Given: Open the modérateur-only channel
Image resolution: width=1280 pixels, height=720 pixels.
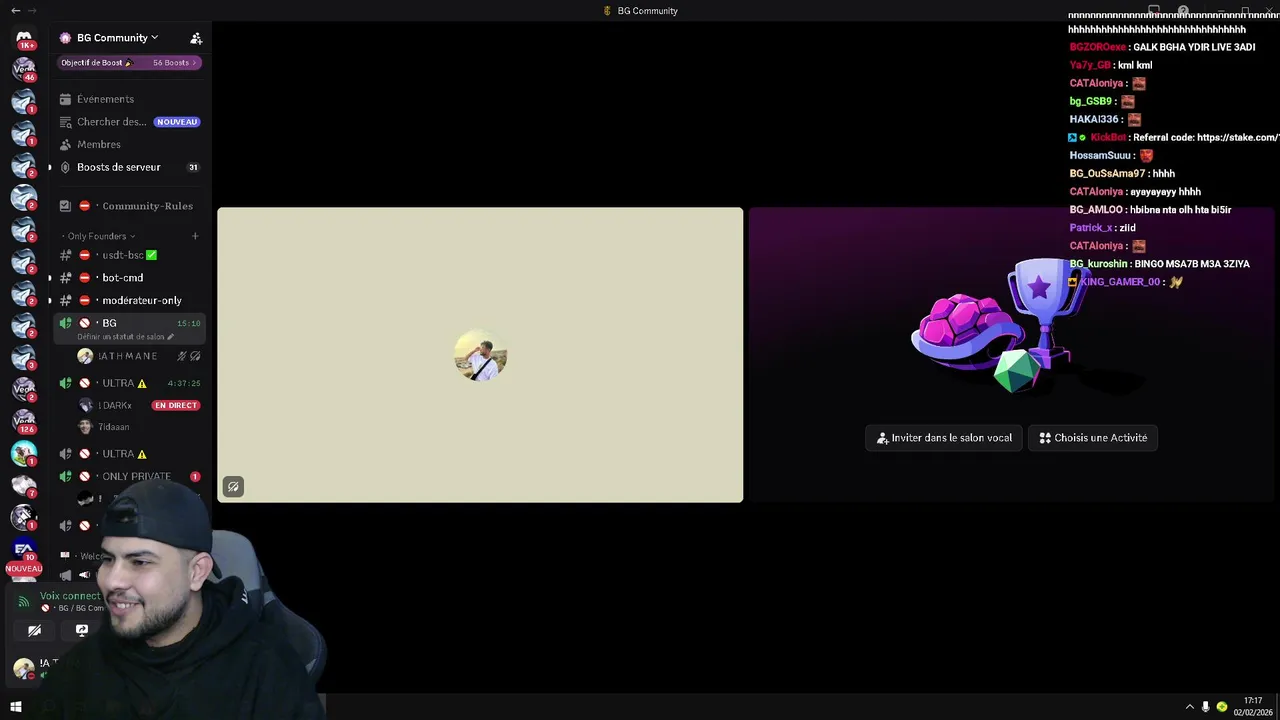Looking at the screenshot, I should [130, 300].
